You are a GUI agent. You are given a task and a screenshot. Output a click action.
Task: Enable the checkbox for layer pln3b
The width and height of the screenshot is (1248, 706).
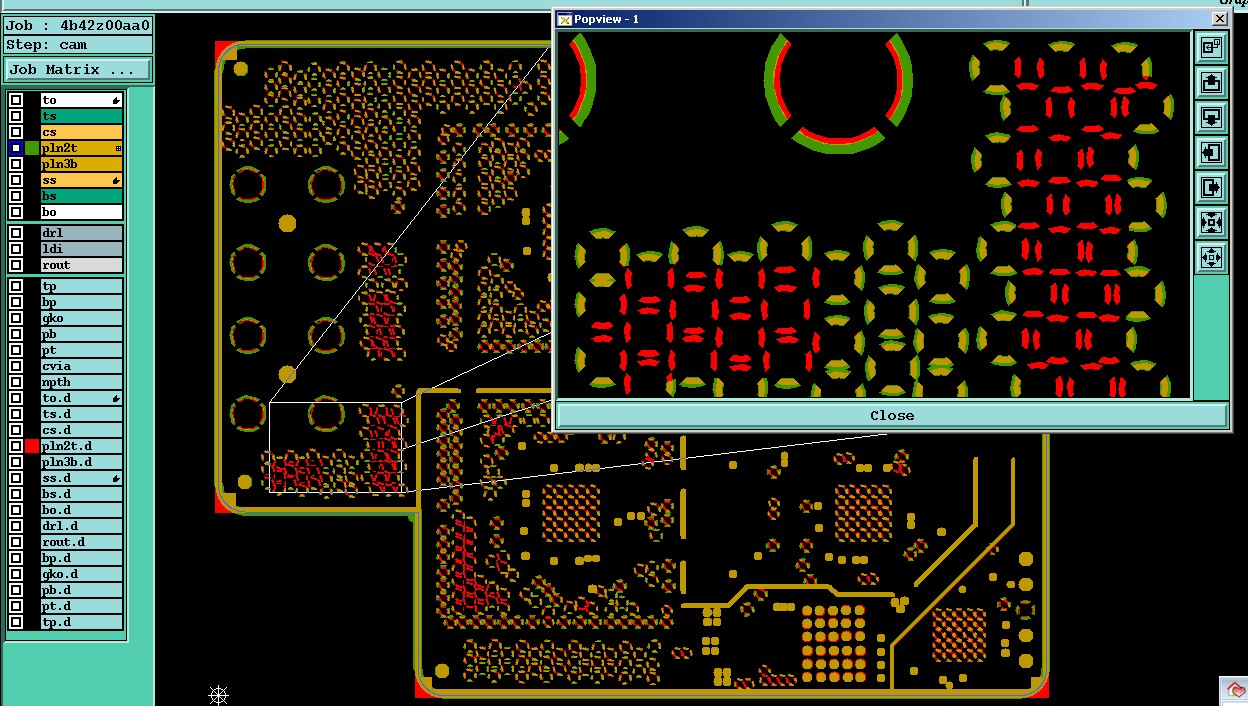pos(16,164)
